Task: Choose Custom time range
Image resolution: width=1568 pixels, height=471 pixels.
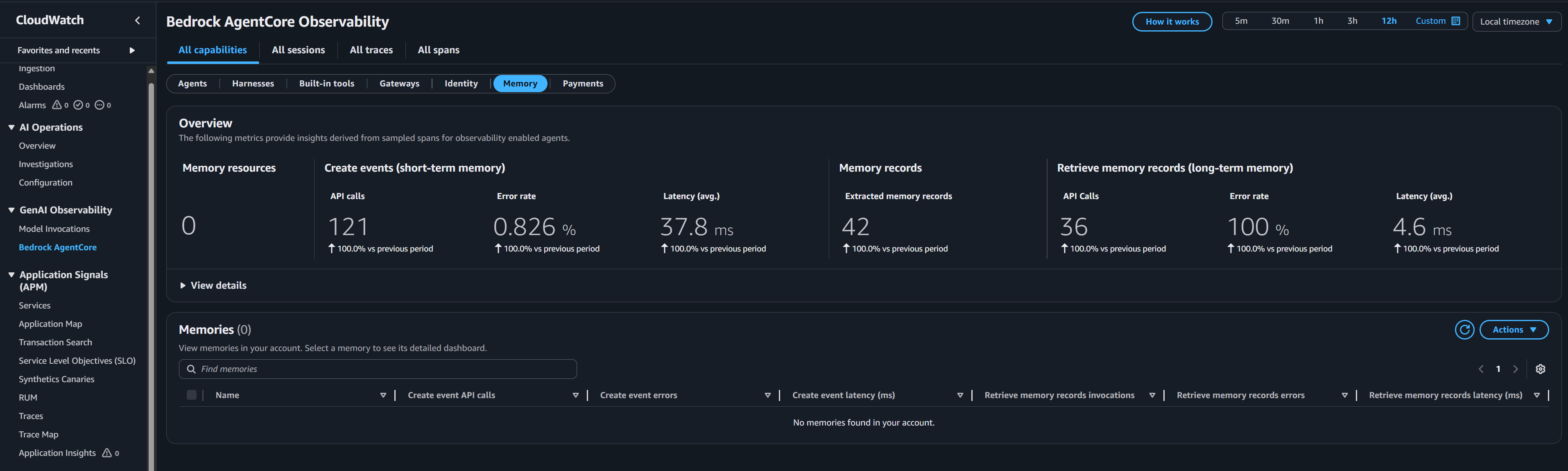Action: pos(1437,21)
